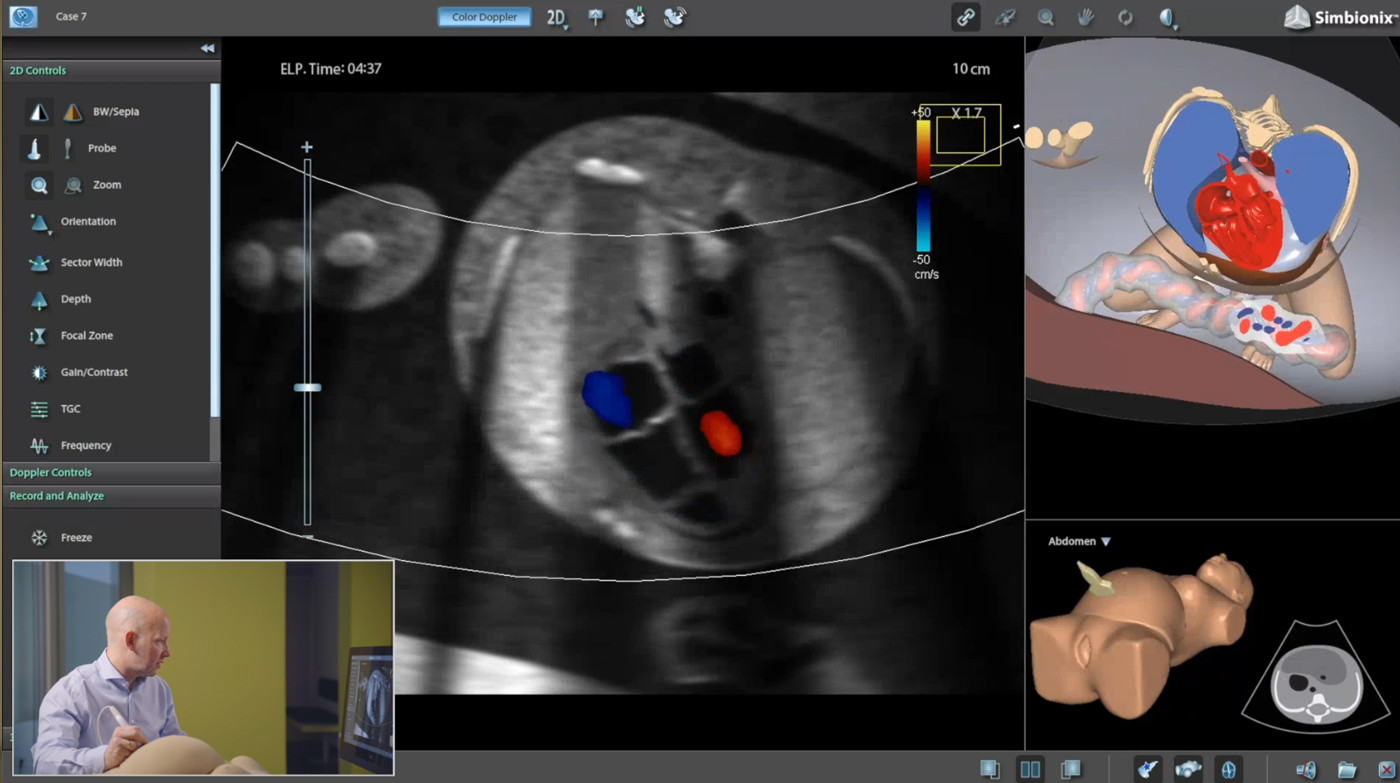Switch to Sepia image color mode

coord(73,112)
